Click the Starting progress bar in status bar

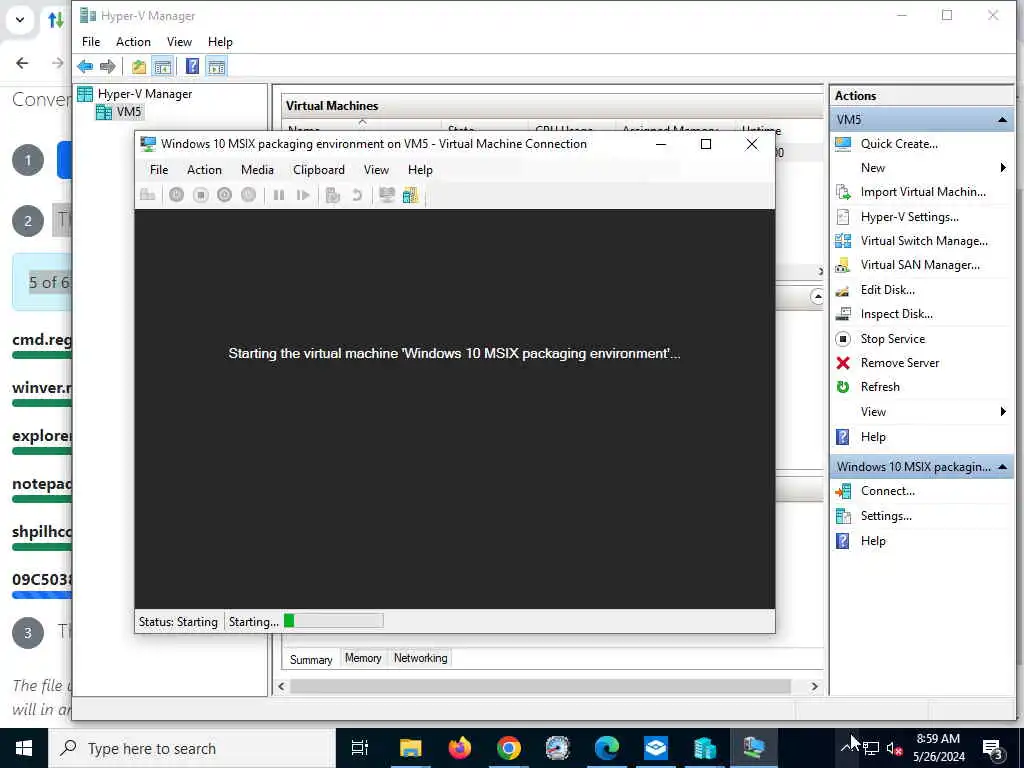pos(334,621)
